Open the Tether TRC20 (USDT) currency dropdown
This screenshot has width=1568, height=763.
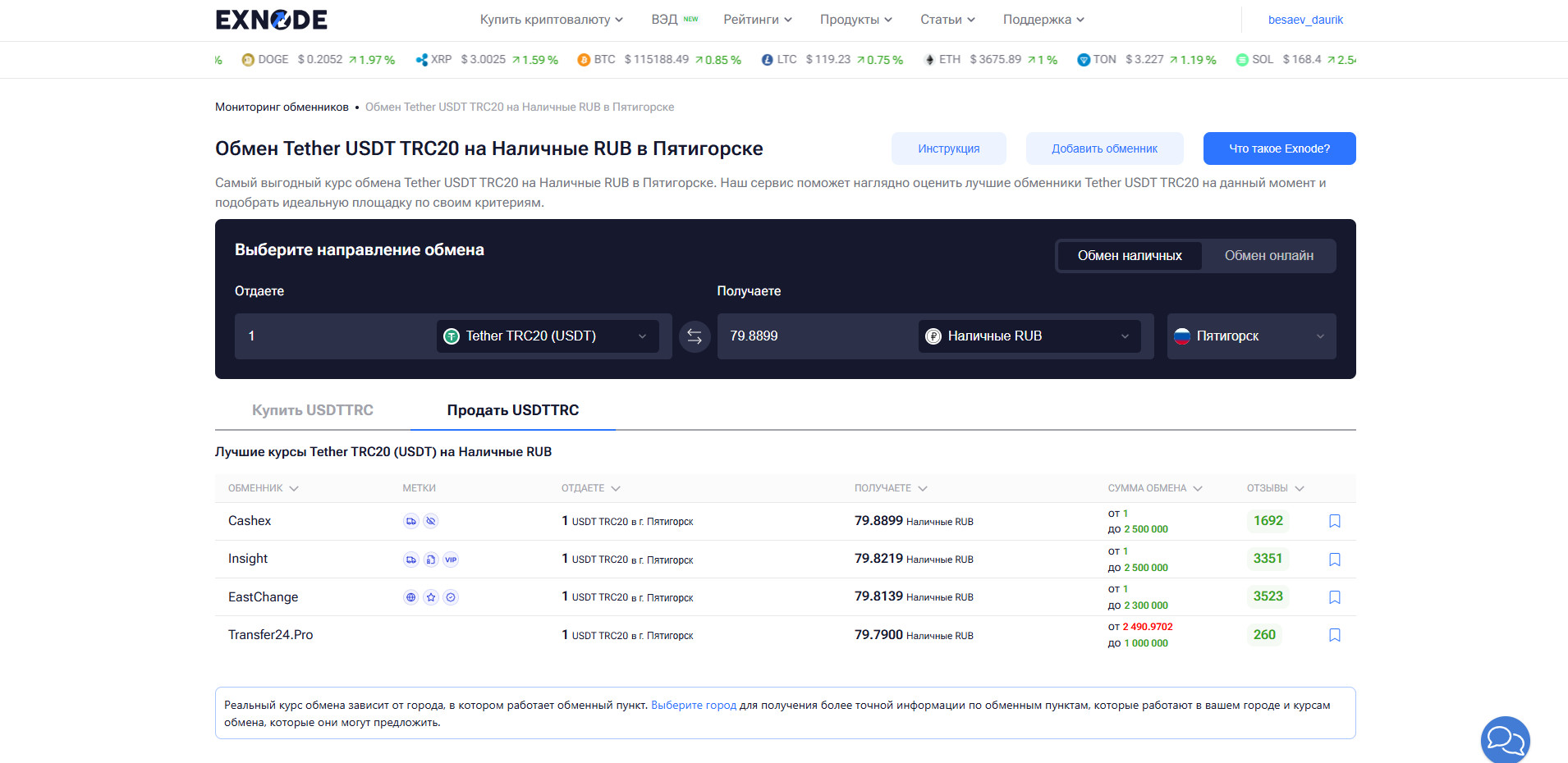(x=547, y=336)
